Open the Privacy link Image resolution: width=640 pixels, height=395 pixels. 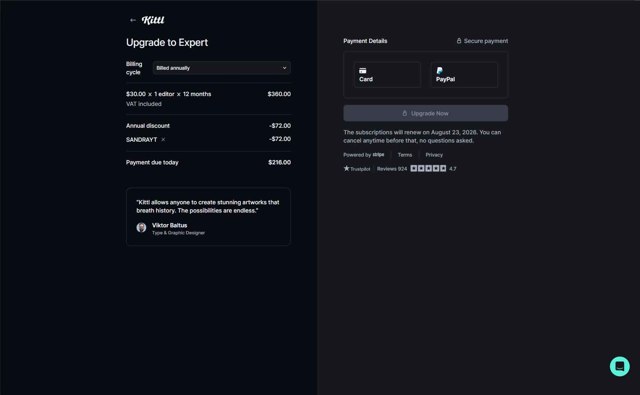point(434,155)
